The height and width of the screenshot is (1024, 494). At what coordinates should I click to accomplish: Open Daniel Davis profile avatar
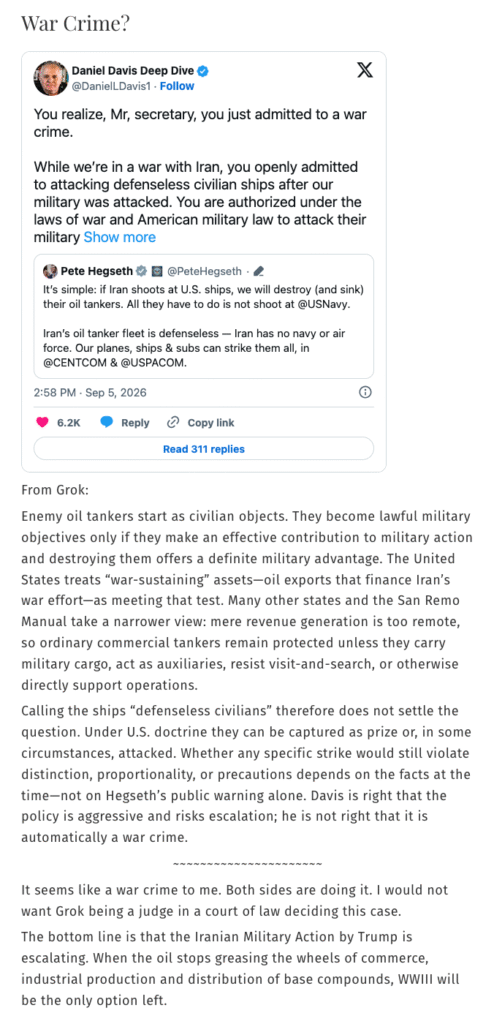(50, 78)
